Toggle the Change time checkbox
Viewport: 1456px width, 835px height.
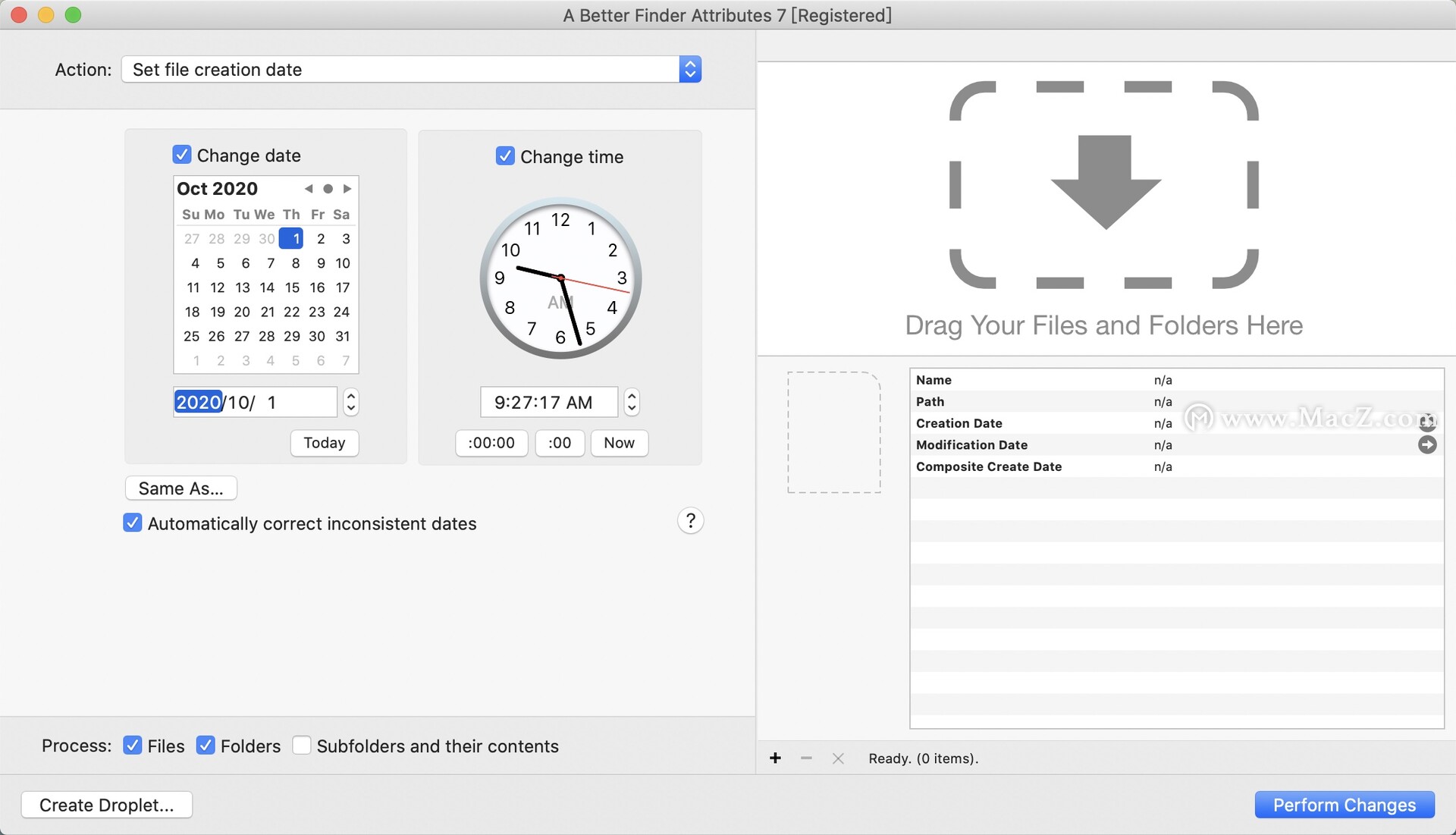504,155
